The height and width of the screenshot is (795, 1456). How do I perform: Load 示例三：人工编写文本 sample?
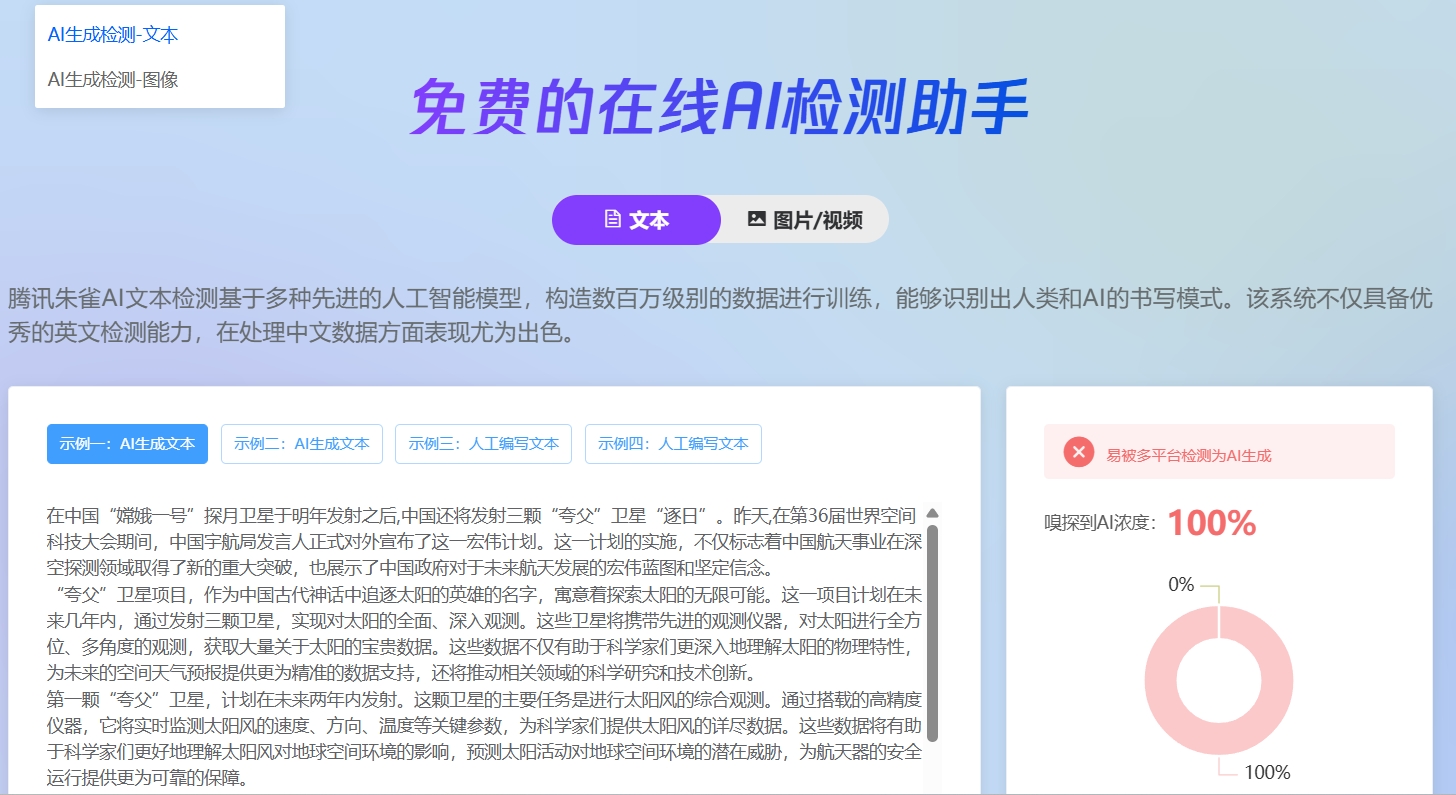[484, 444]
